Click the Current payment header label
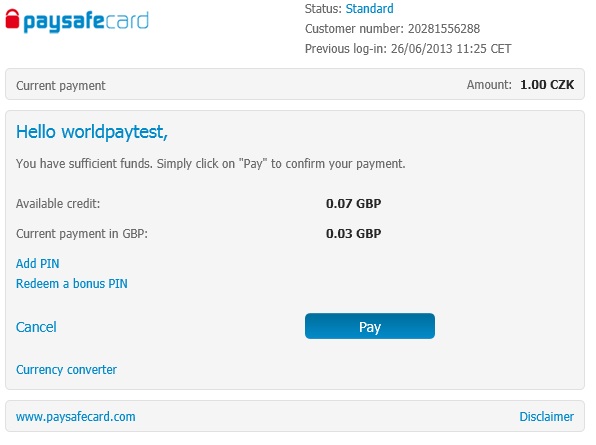The width and height of the screenshot is (596, 445). point(61,86)
